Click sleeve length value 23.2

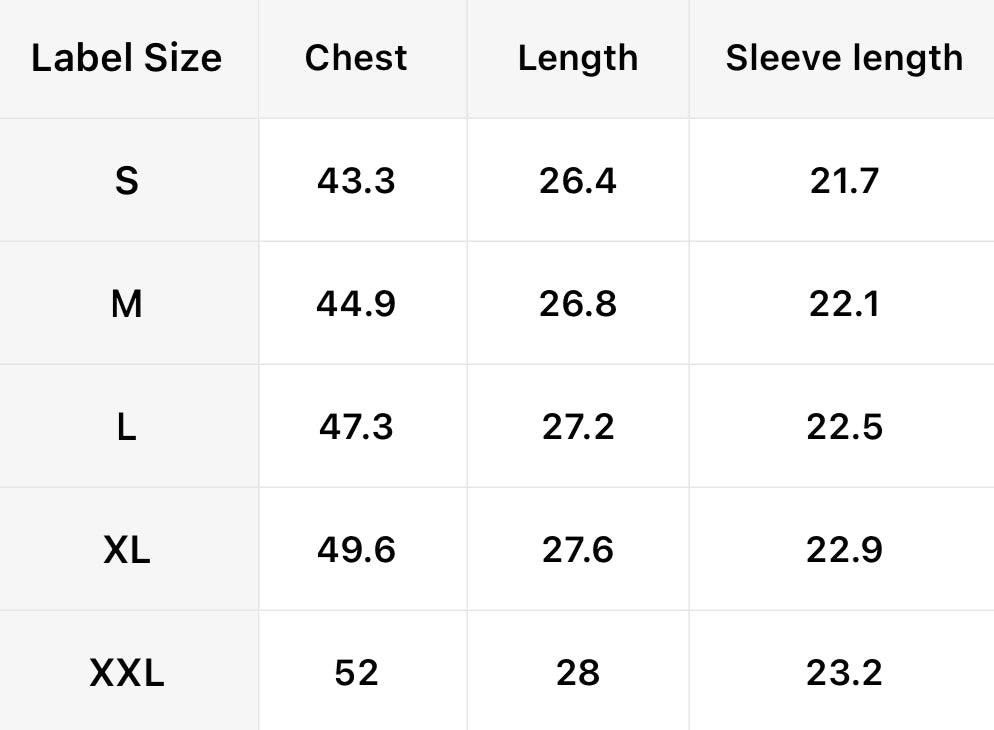(x=844, y=673)
